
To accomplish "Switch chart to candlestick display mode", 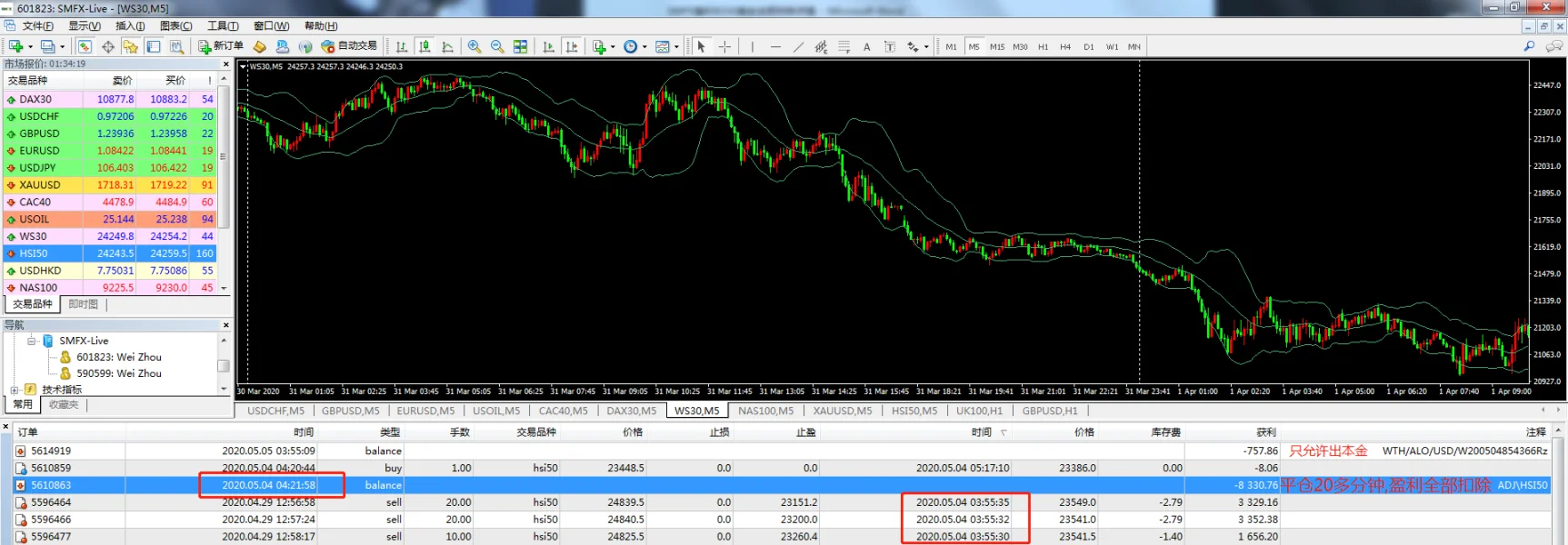I will pos(424,46).
